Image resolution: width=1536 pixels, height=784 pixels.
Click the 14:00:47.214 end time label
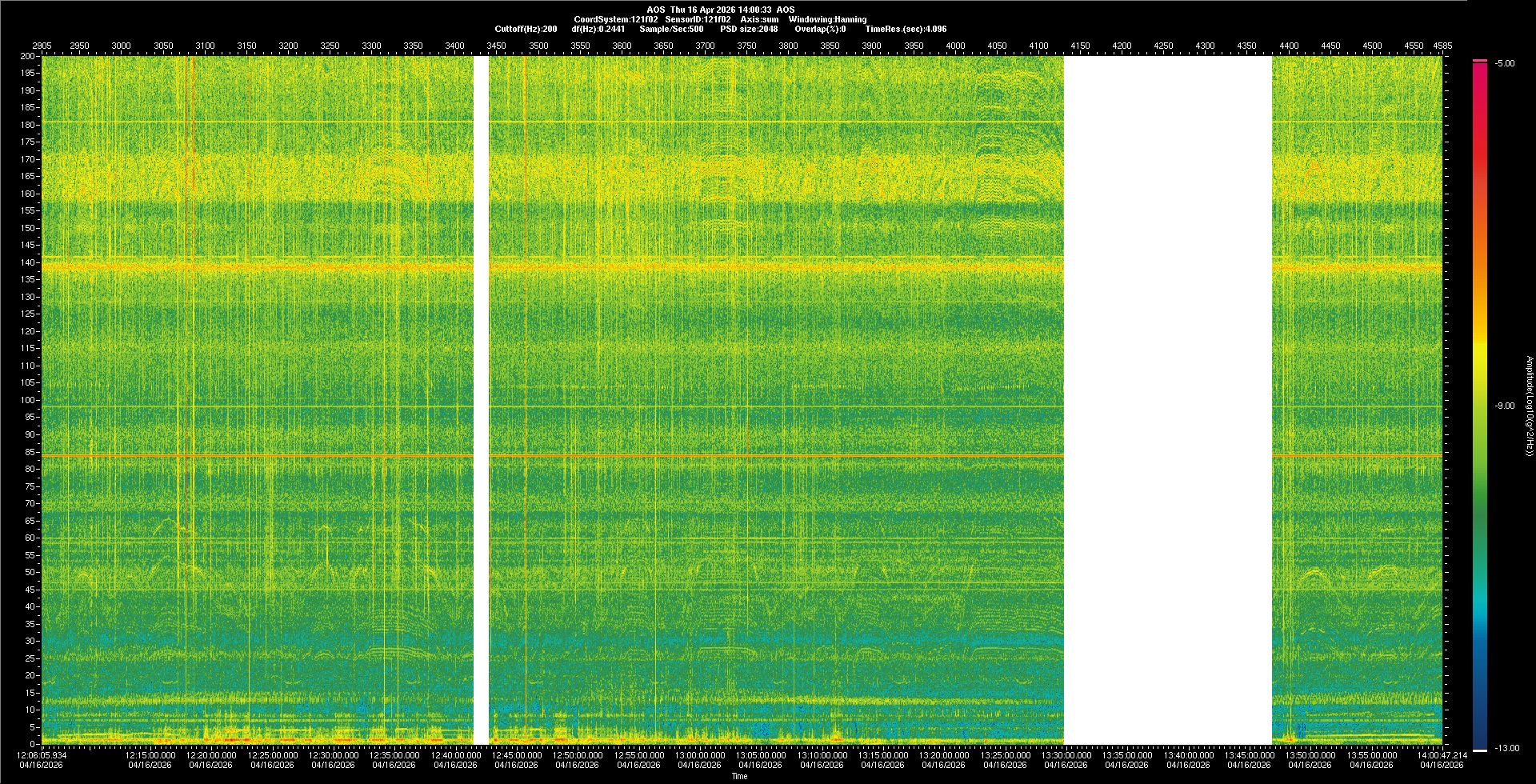click(1442, 755)
